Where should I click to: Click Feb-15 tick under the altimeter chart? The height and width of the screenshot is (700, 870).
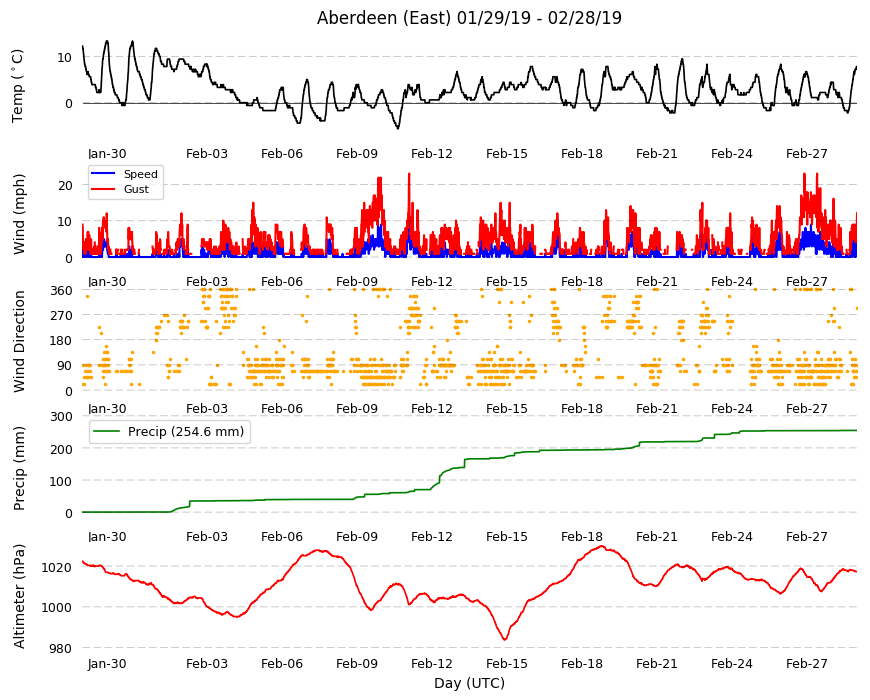point(507,663)
